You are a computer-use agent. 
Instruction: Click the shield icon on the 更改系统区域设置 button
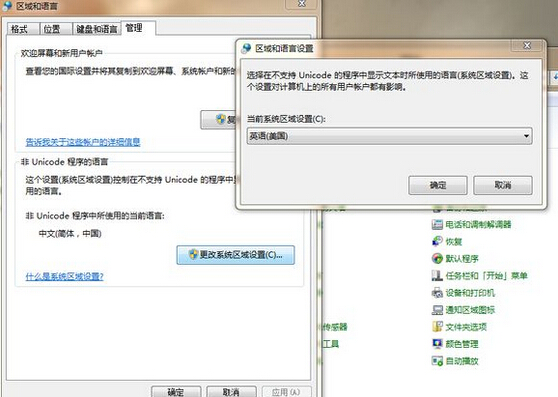193,254
